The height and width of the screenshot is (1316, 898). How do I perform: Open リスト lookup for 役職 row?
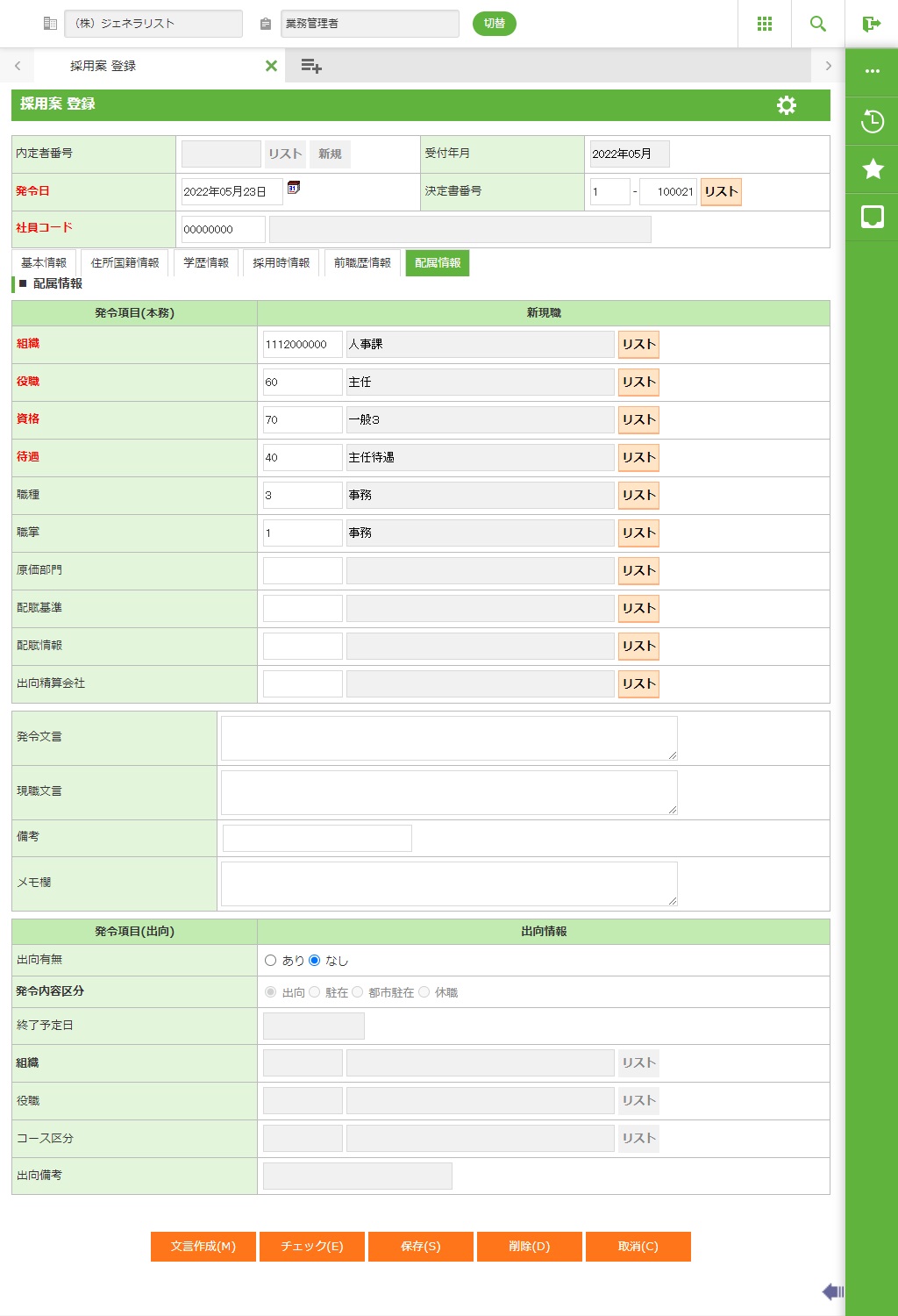(x=638, y=383)
